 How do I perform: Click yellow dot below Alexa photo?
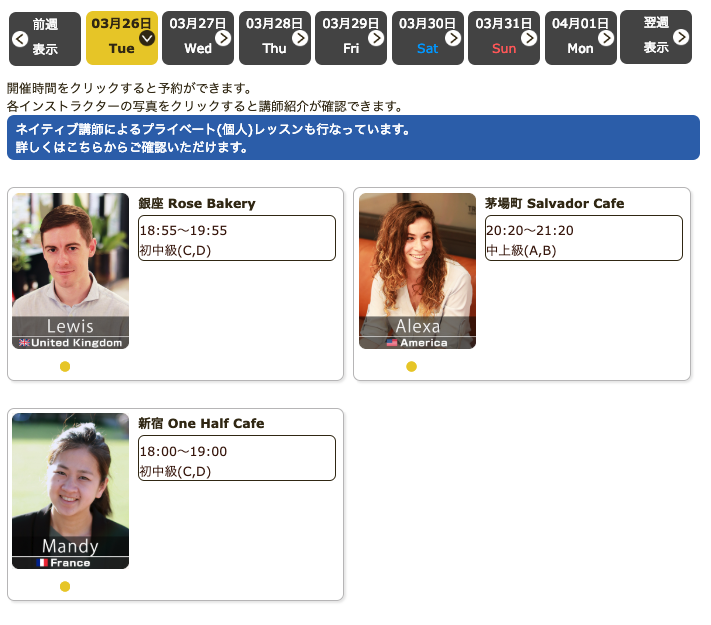click(411, 366)
